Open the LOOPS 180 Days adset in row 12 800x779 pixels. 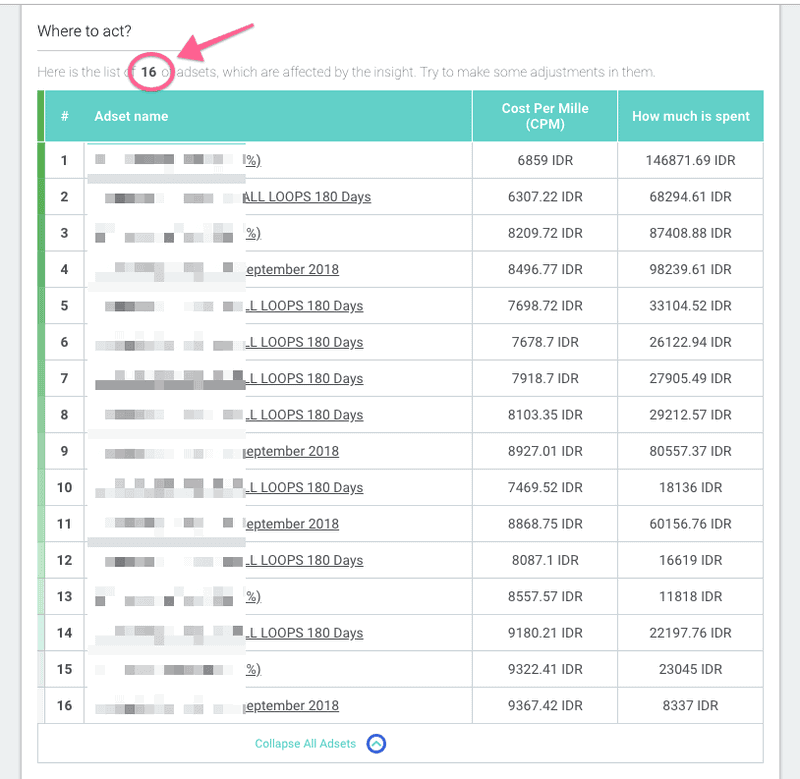coord(304,560)
